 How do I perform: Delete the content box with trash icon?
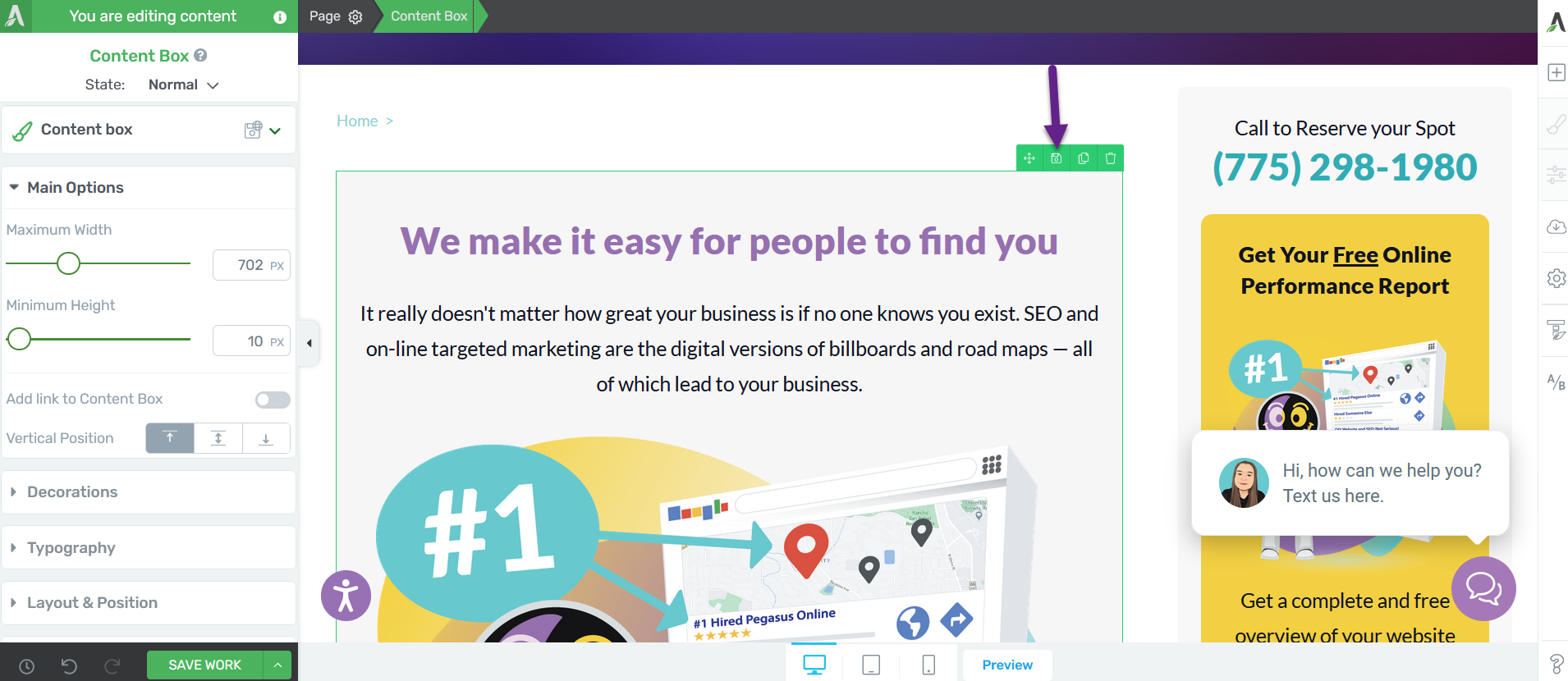click(1111, 158)
